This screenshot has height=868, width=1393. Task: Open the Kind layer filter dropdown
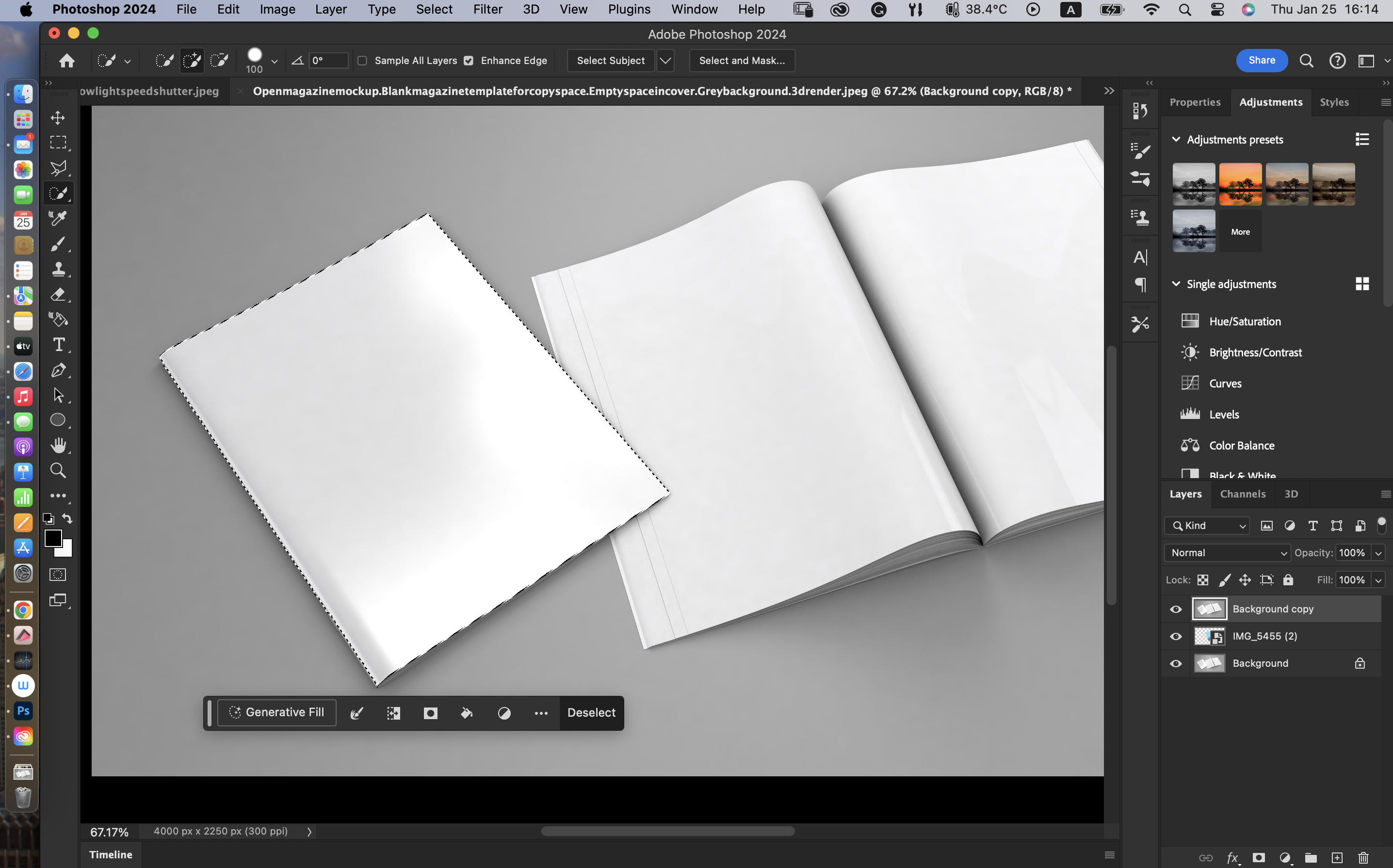tap(1207, 525)
